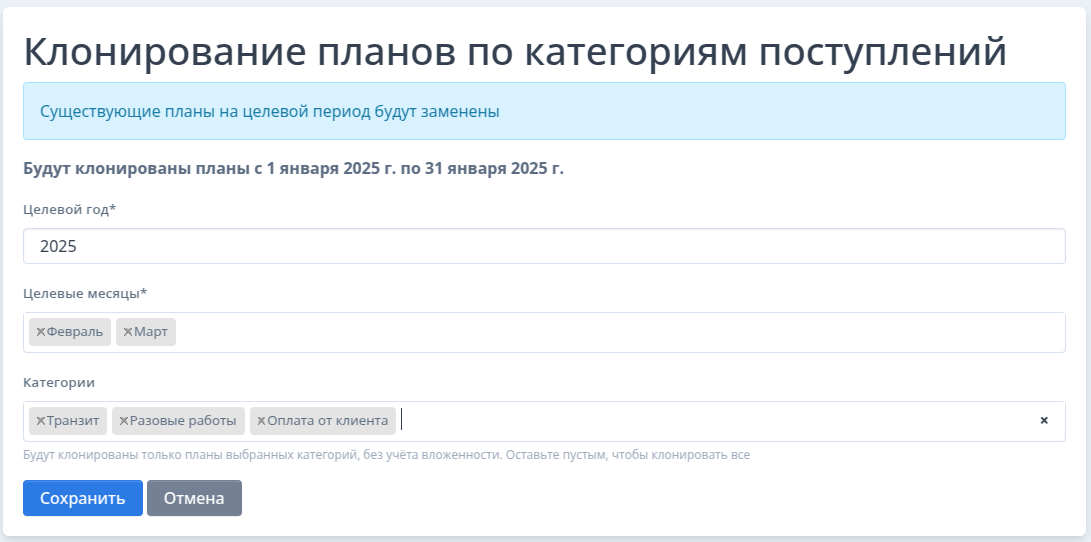Focus the Целевой год input field
Viewport: 1091px width, 542px height.
[544, 246]
